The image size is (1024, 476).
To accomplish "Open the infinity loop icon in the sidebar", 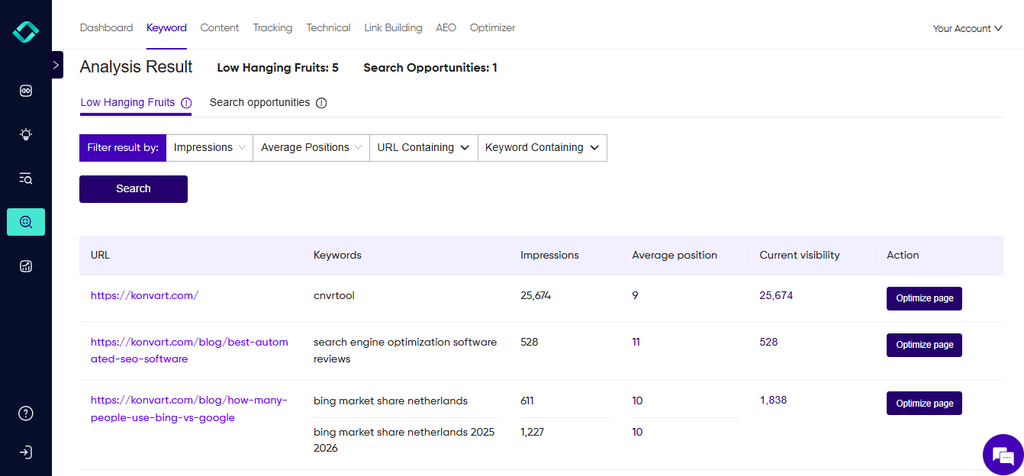I will click(25, 91).
